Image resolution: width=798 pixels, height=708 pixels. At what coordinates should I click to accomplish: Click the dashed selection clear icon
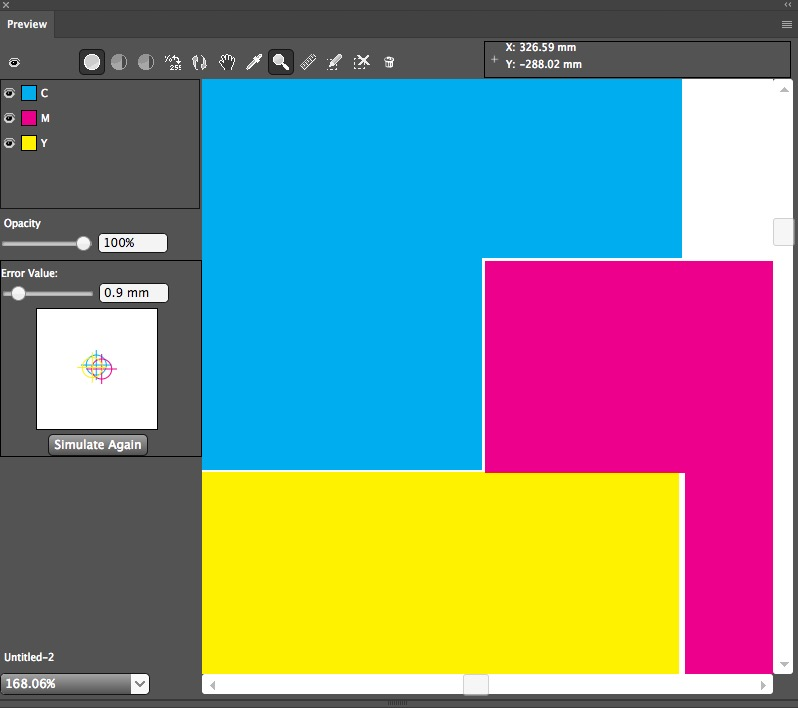pos(362,62)
